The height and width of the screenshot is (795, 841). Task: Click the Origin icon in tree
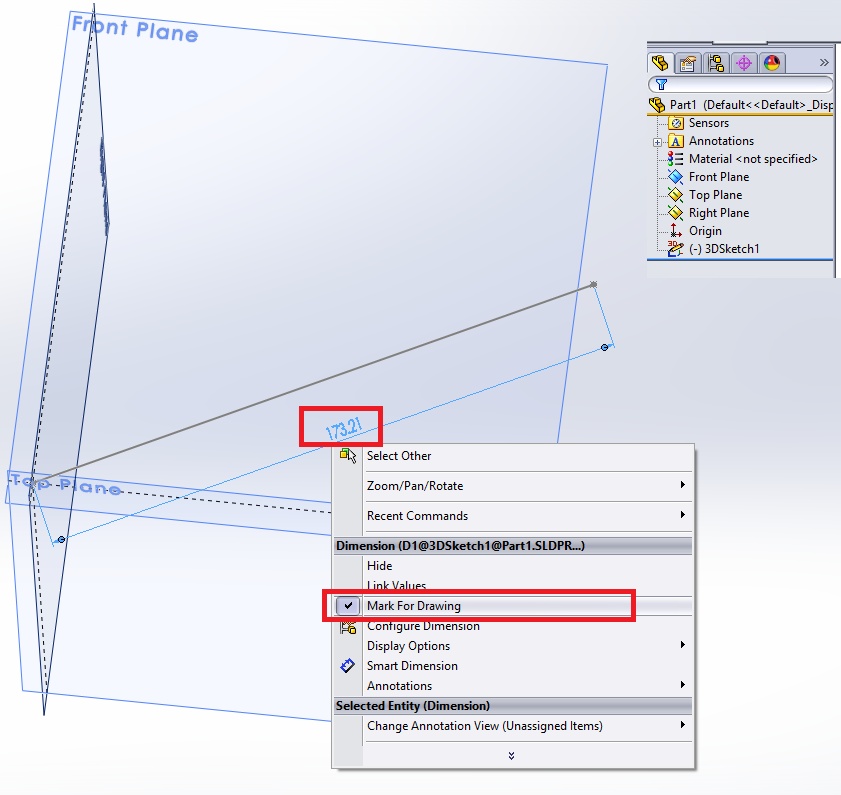[676, 231]
